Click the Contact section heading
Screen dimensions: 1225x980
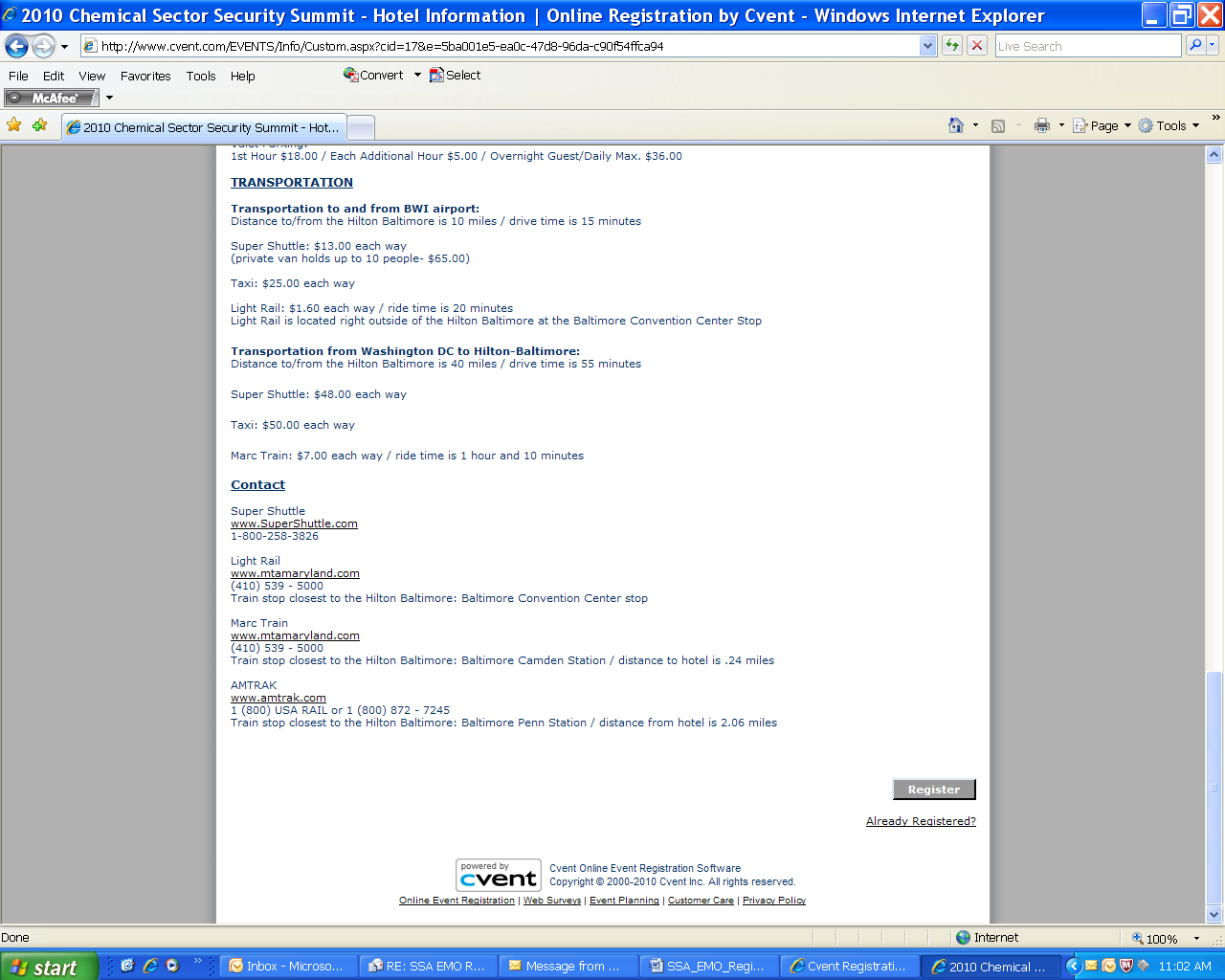tap(257, 484)
